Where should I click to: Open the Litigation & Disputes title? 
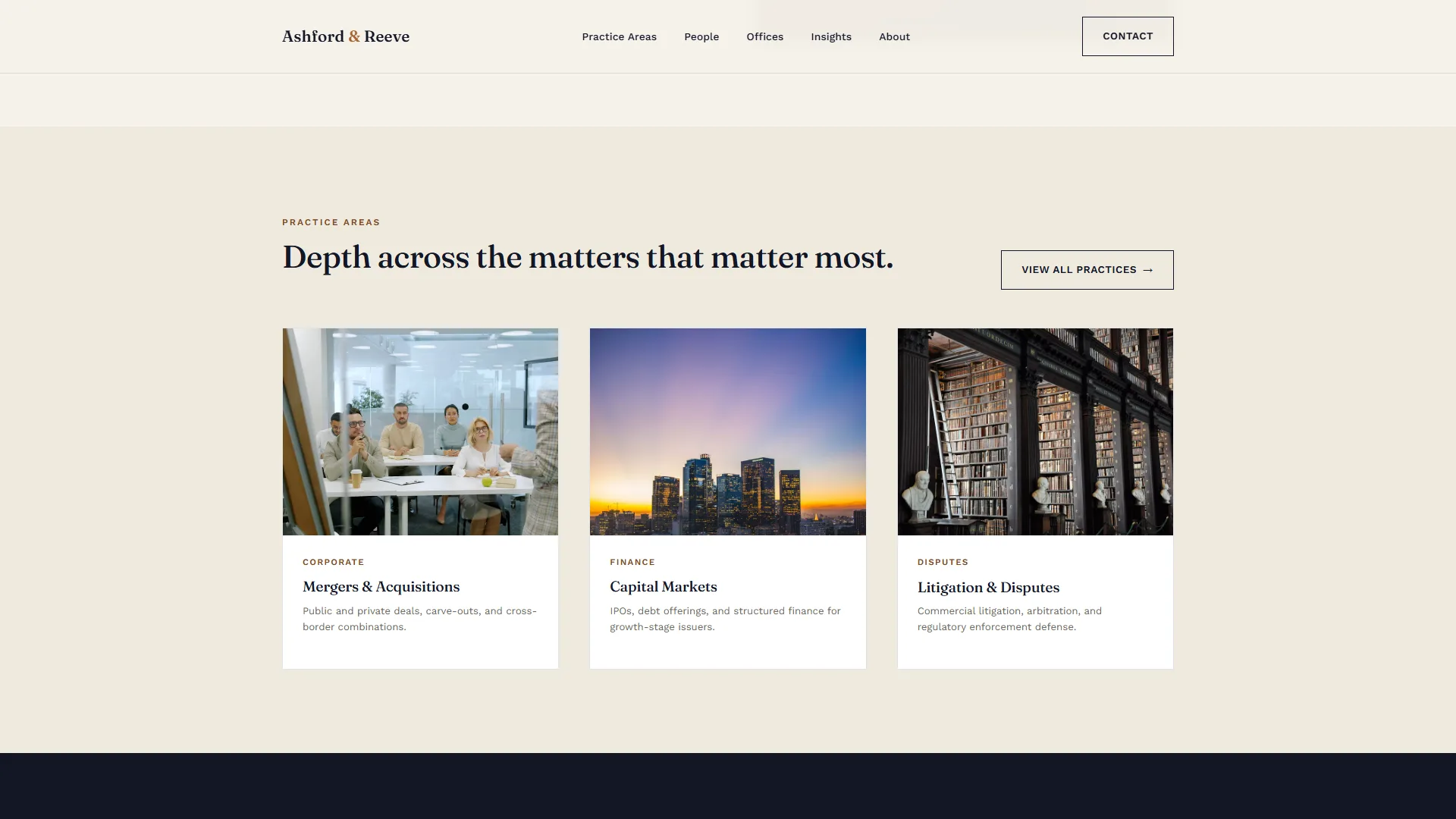(988, 588)
